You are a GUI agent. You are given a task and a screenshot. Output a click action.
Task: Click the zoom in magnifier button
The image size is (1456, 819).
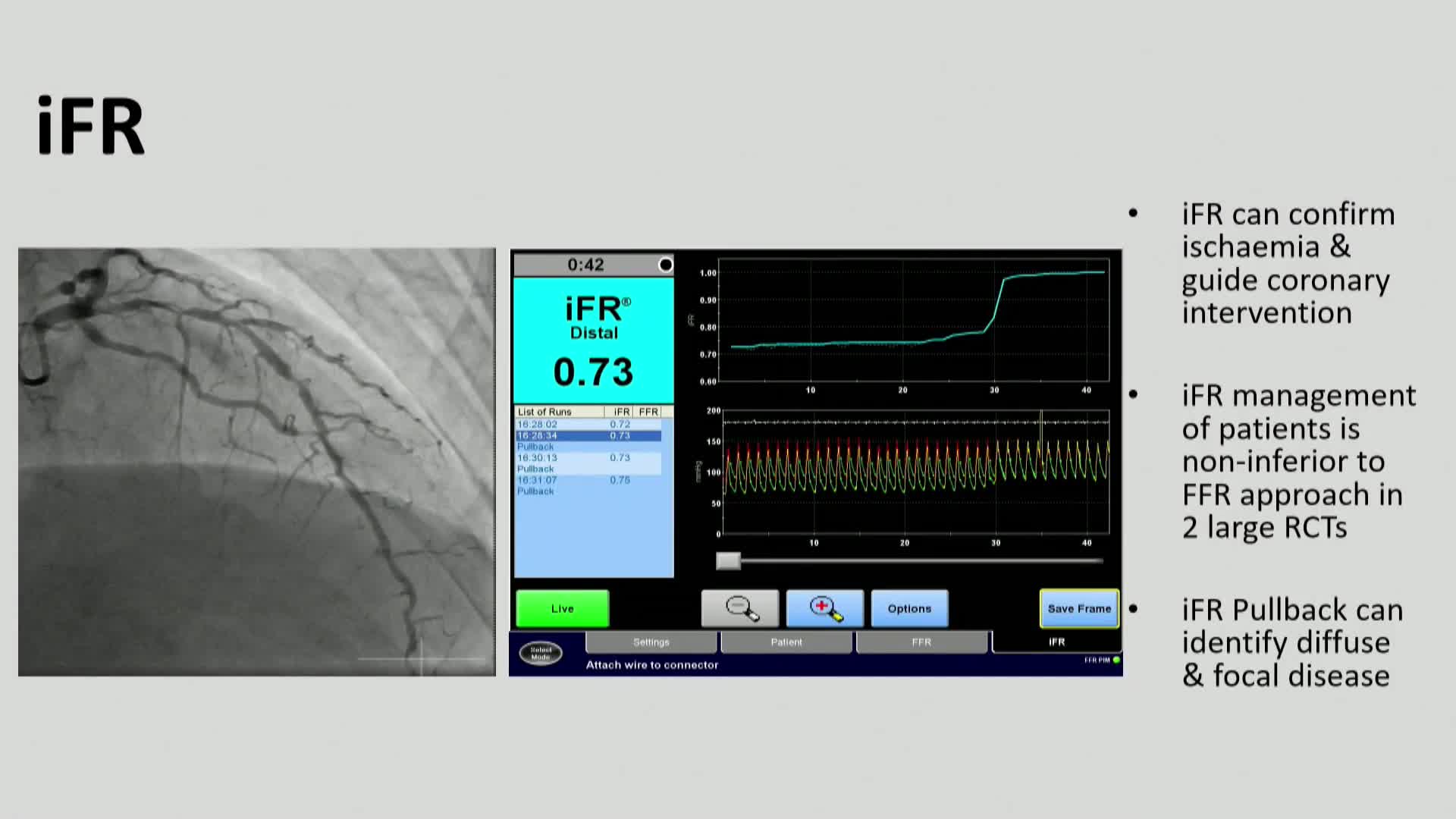tap(824, 608)
